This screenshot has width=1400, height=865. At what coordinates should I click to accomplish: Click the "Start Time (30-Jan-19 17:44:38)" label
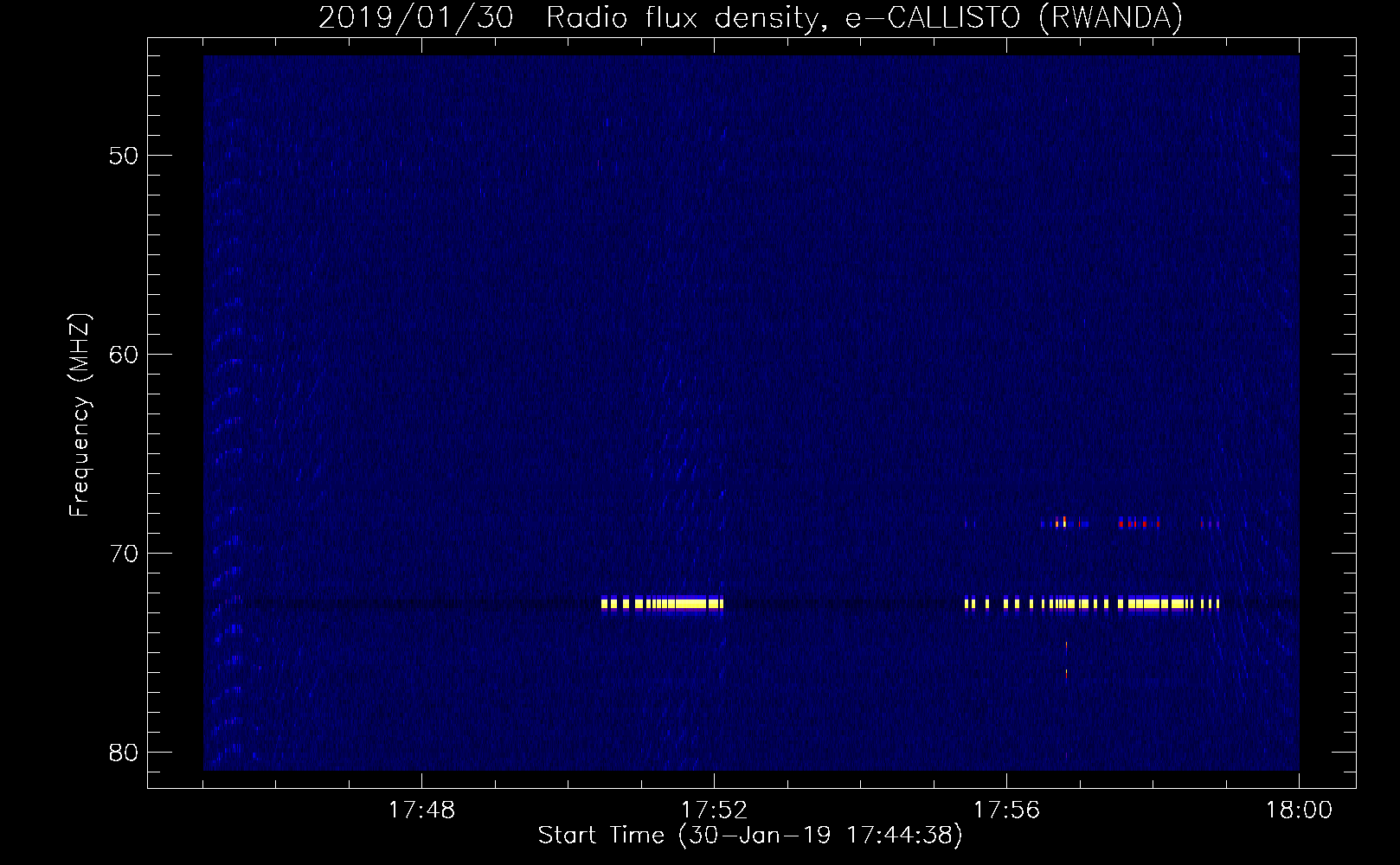click(x=750, y=836)
